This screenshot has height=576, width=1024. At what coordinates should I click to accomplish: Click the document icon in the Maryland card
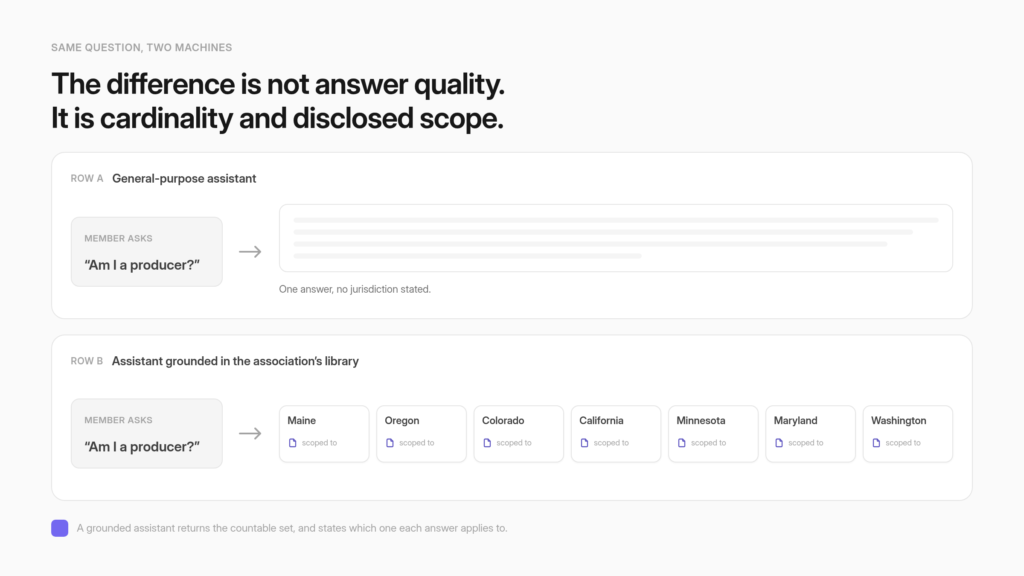(x=779, y=443)
